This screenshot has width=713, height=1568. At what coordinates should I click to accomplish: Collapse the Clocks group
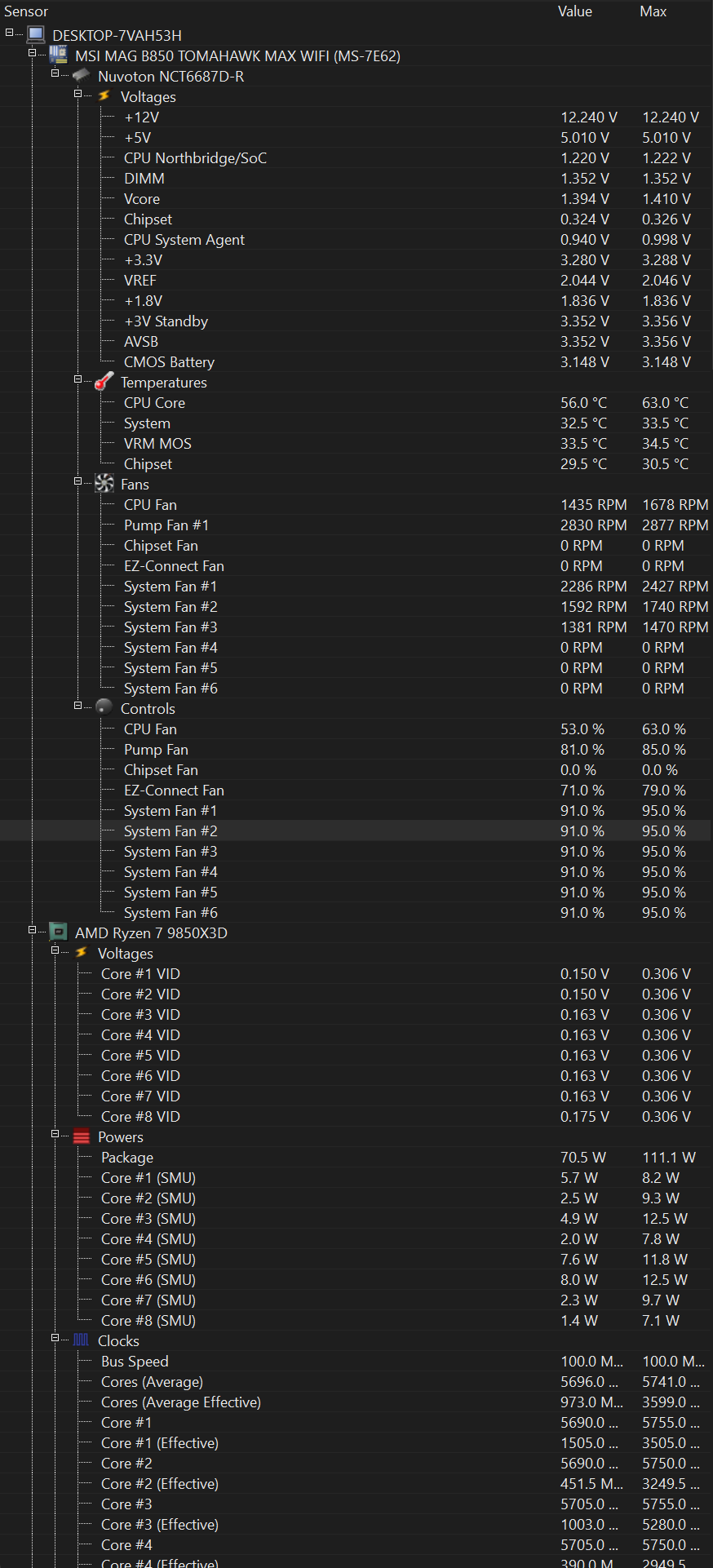[55, 1338]
